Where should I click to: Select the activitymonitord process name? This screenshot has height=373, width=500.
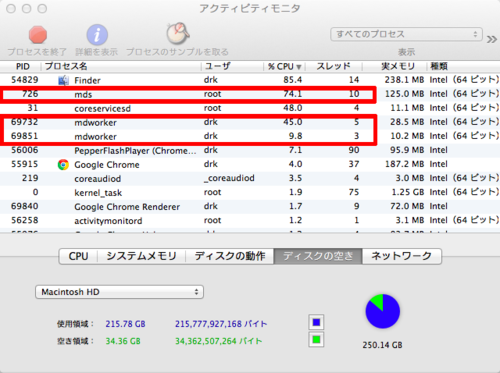tap(108, 221)
